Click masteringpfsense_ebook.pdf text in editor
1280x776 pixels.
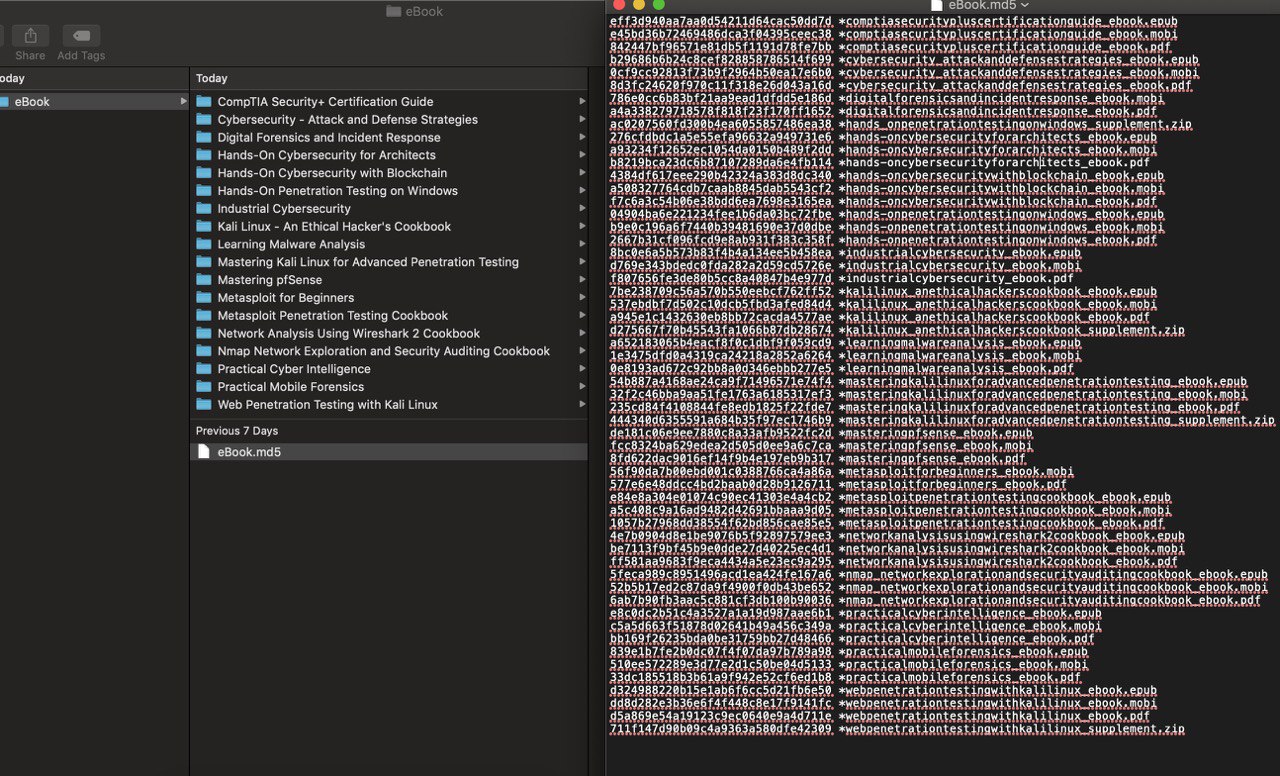coord(936,459)
